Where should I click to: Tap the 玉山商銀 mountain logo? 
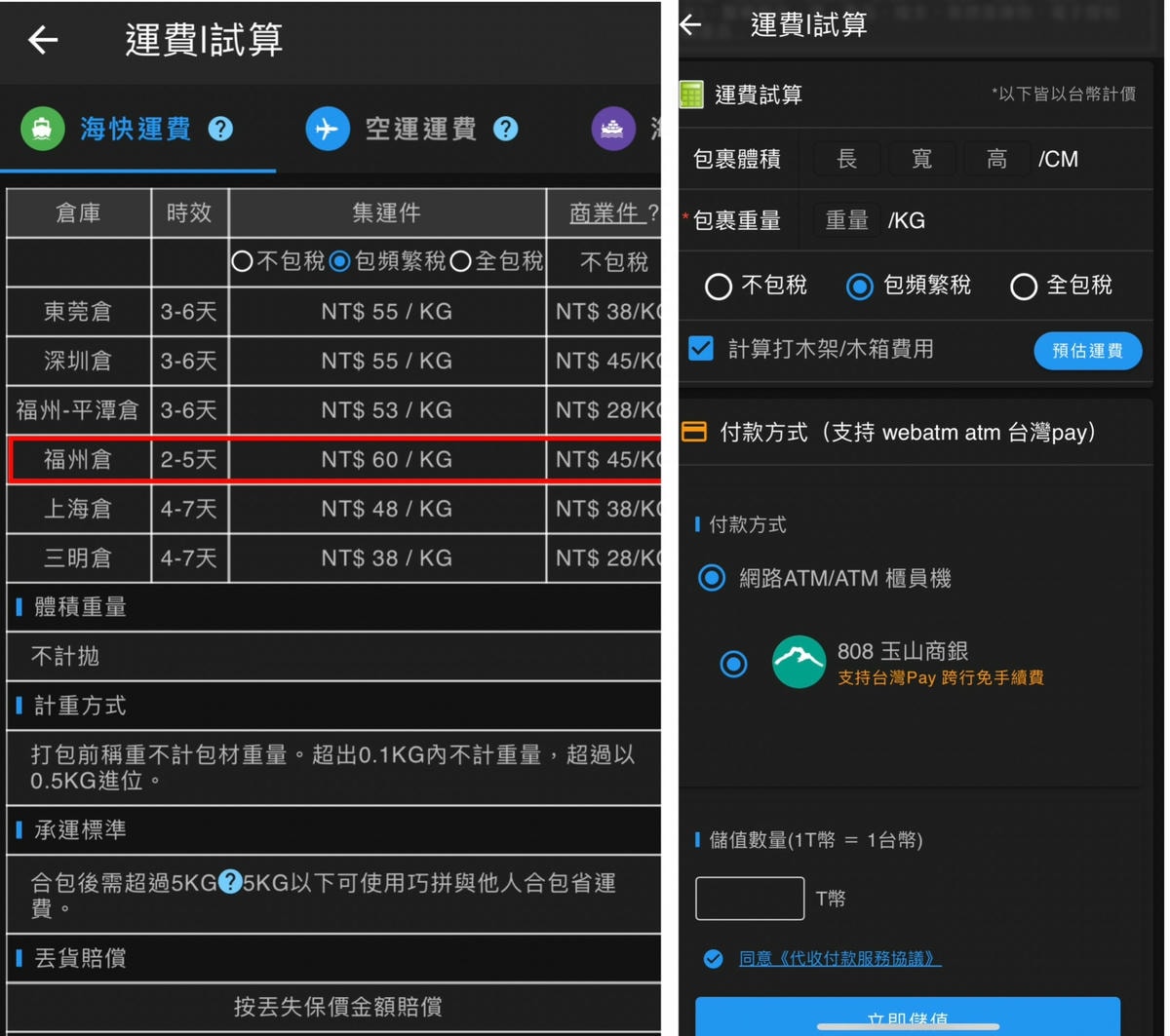[x=799, y=662]
